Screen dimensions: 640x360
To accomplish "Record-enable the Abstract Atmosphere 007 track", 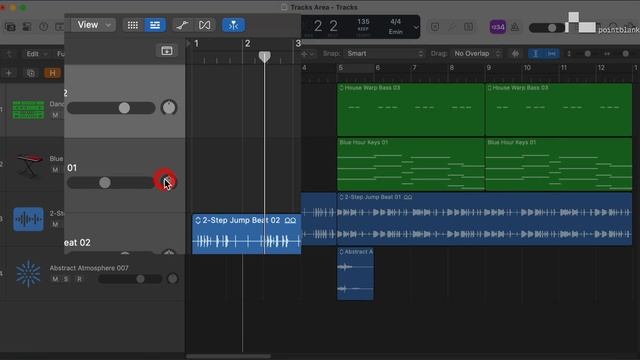I will 79,279.
